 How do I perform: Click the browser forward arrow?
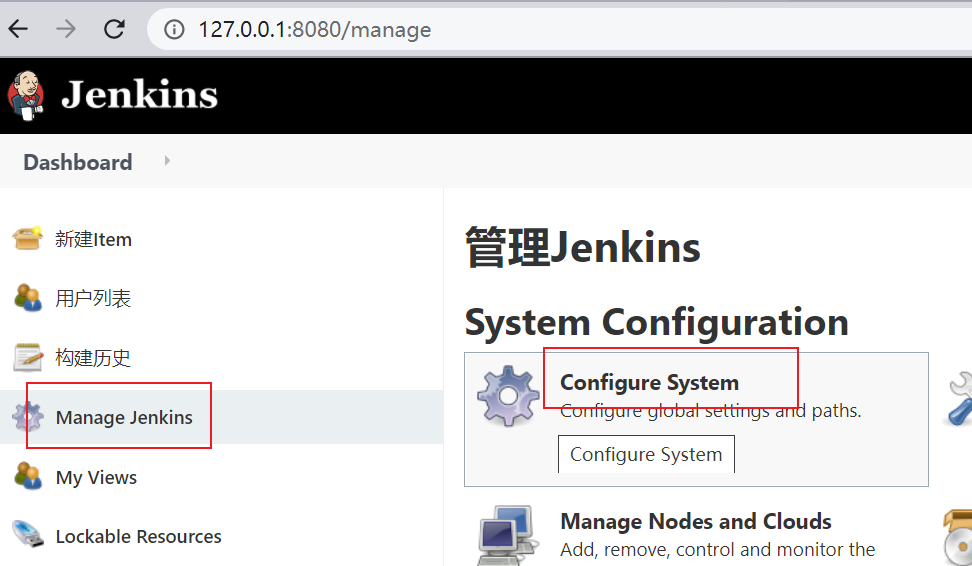pos(66,29)
